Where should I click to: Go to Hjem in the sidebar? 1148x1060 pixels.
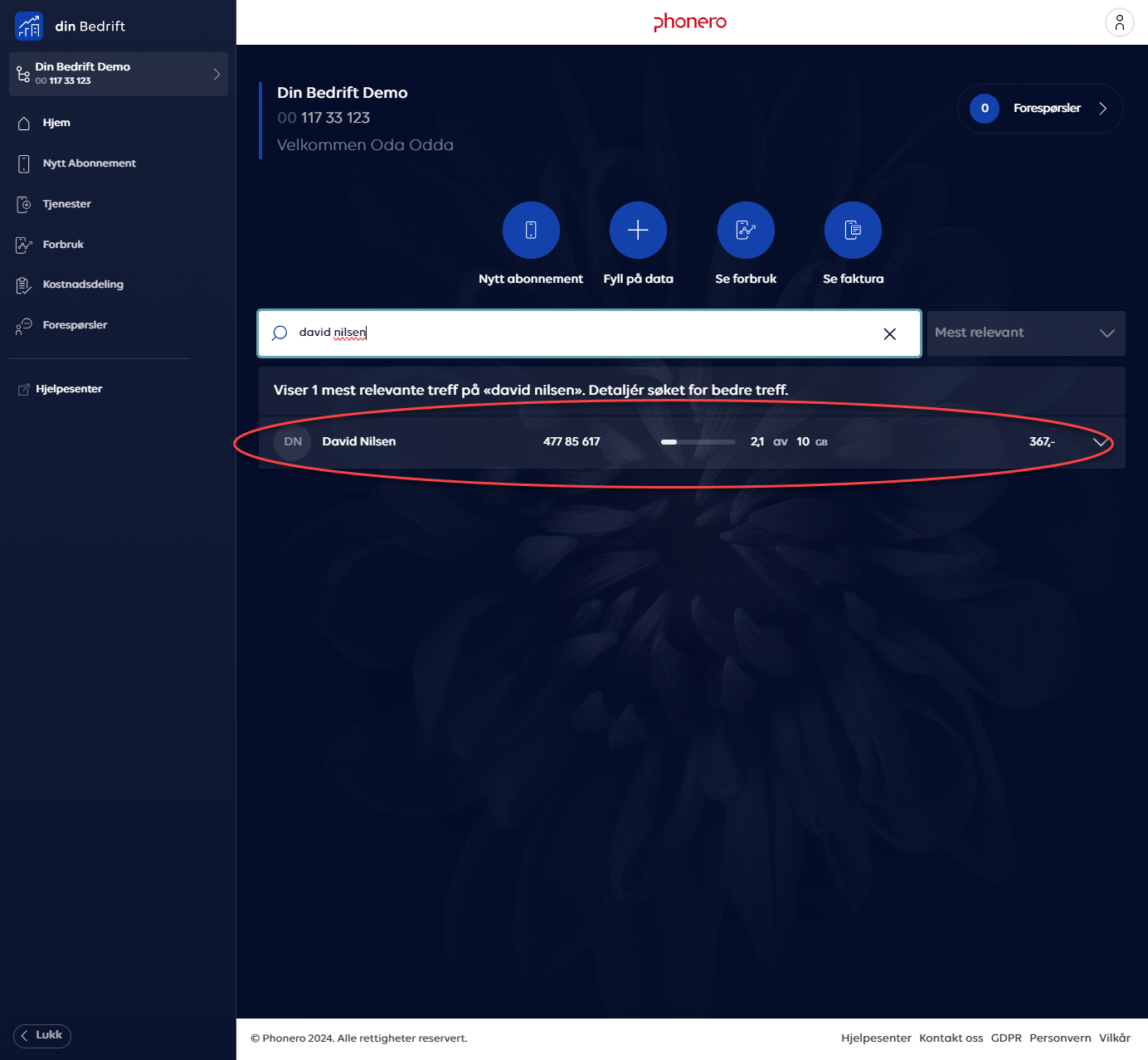coord(56,123)
